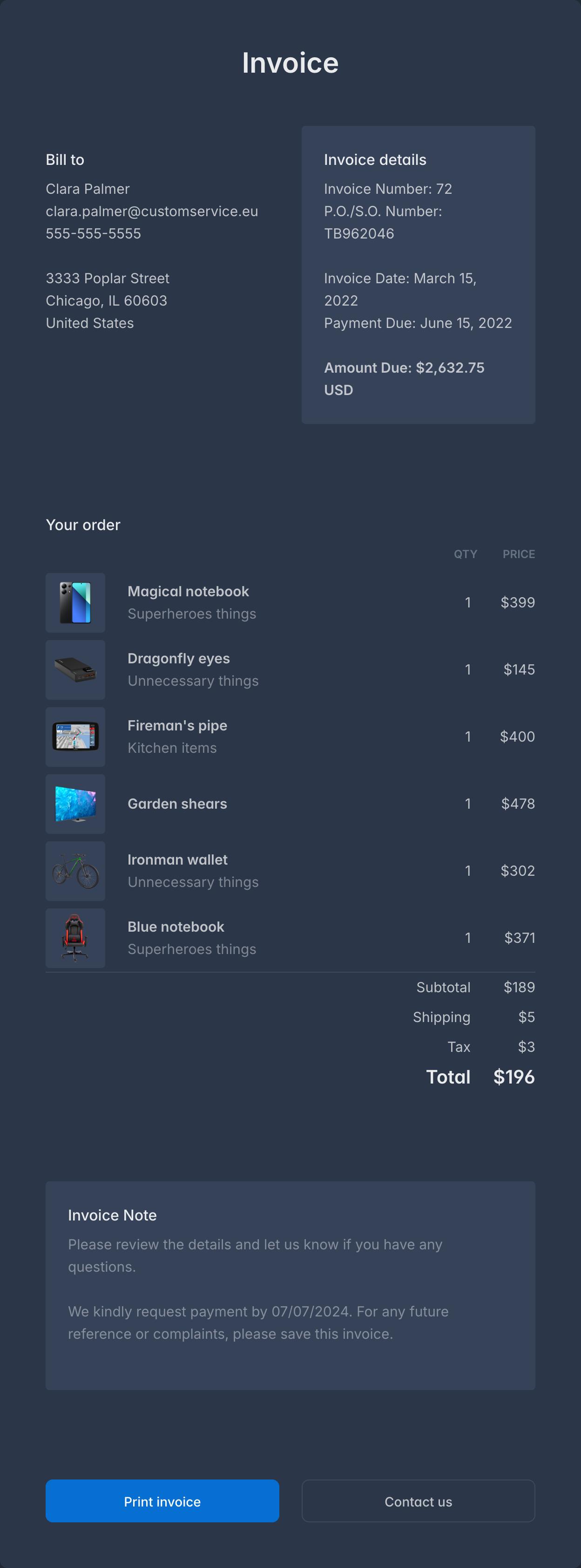Open the TV thumbnail for Garden shears
581x1568 pixels.
[x=75, y=804]
